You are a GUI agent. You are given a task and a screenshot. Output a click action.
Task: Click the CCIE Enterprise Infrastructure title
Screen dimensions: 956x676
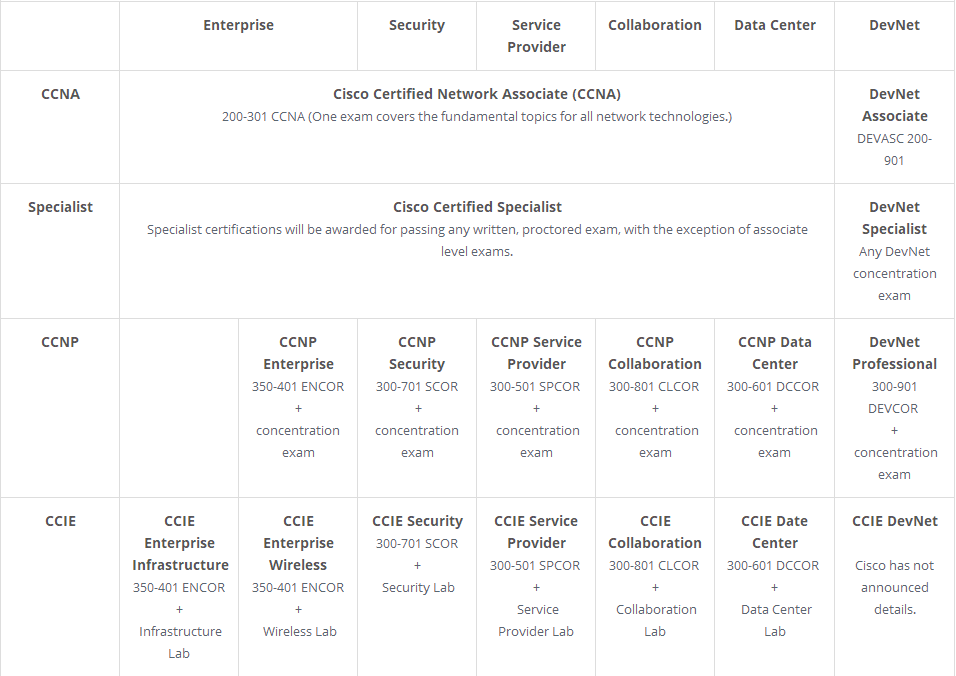point(180,543)
